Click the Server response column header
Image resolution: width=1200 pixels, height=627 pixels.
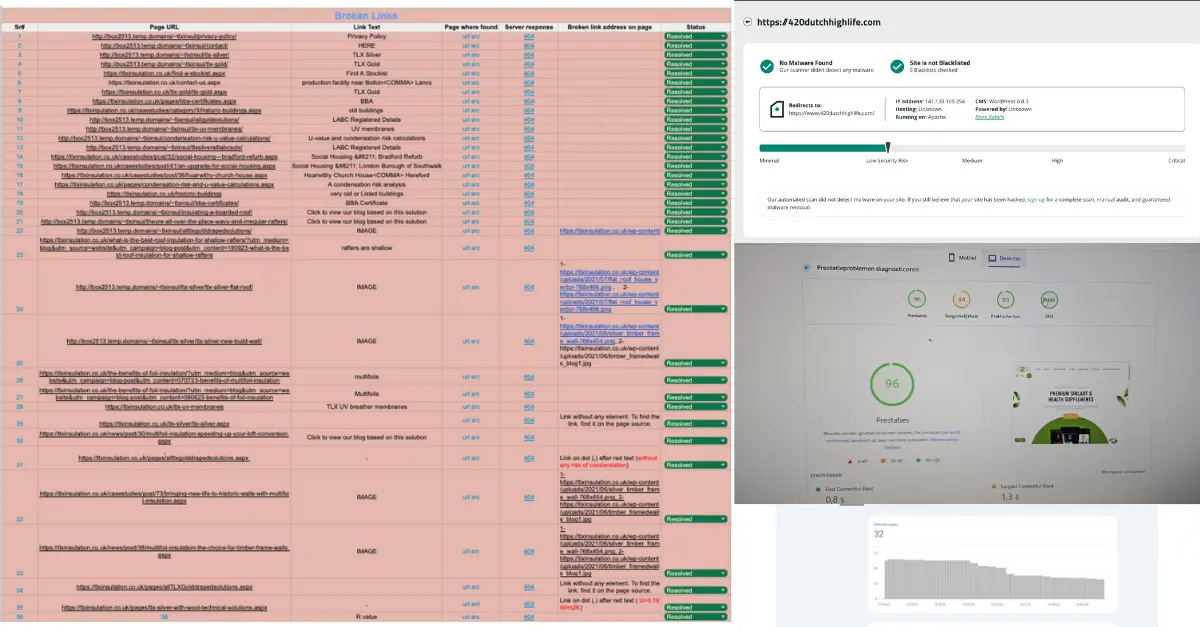click(529, 27)
